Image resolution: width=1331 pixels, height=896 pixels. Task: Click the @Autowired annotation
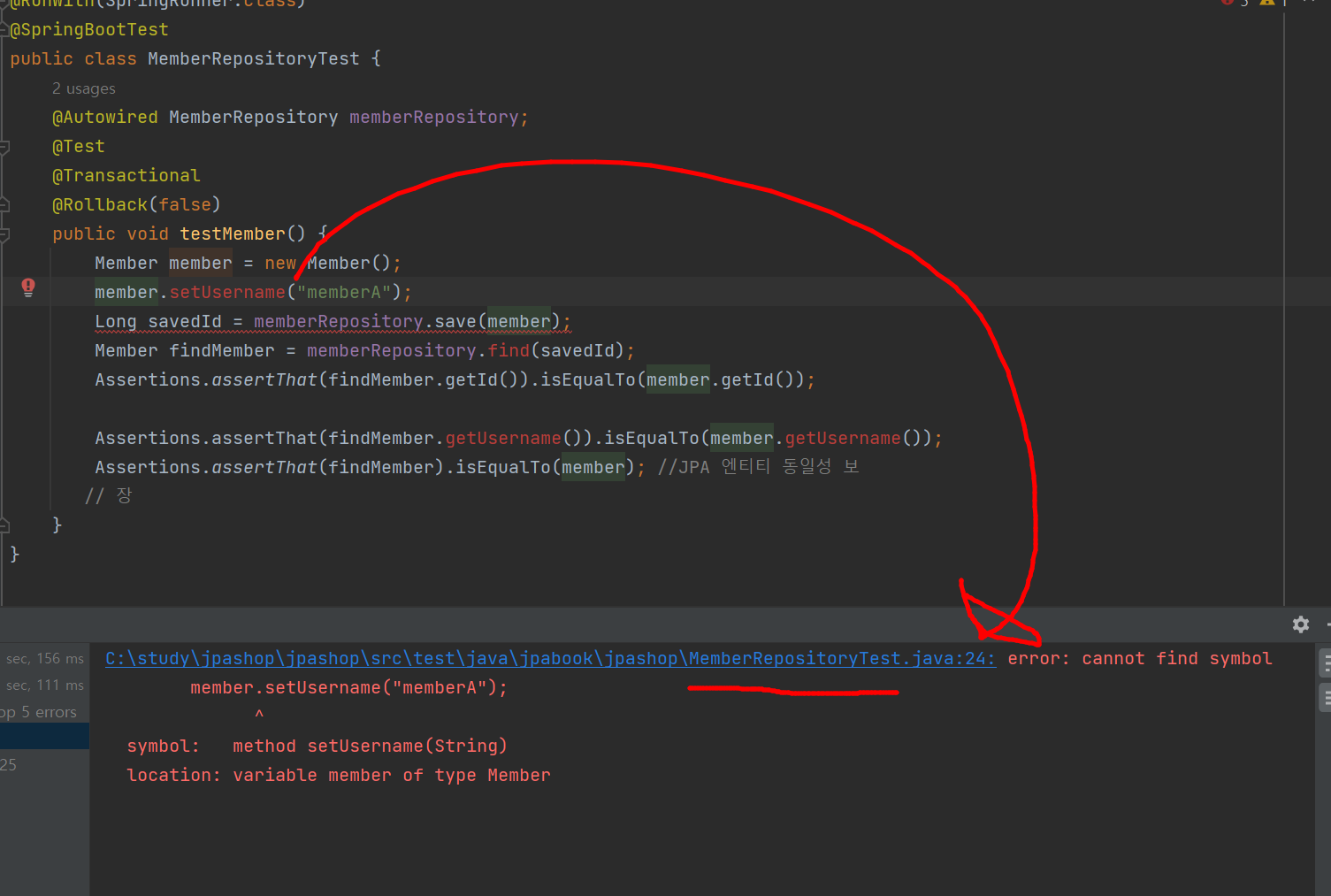(x=105, y=118)
